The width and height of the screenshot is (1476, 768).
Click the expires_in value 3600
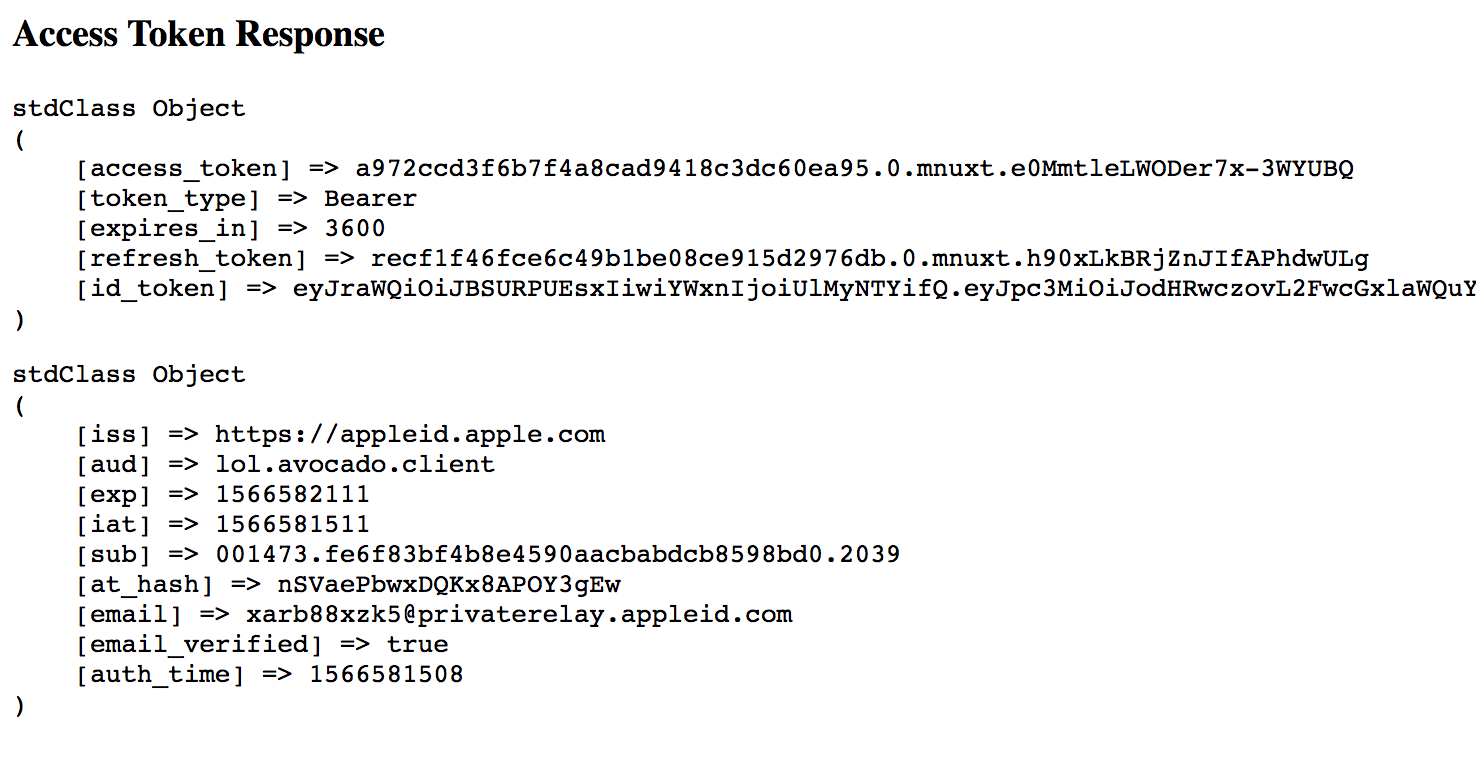coord(355,228)
